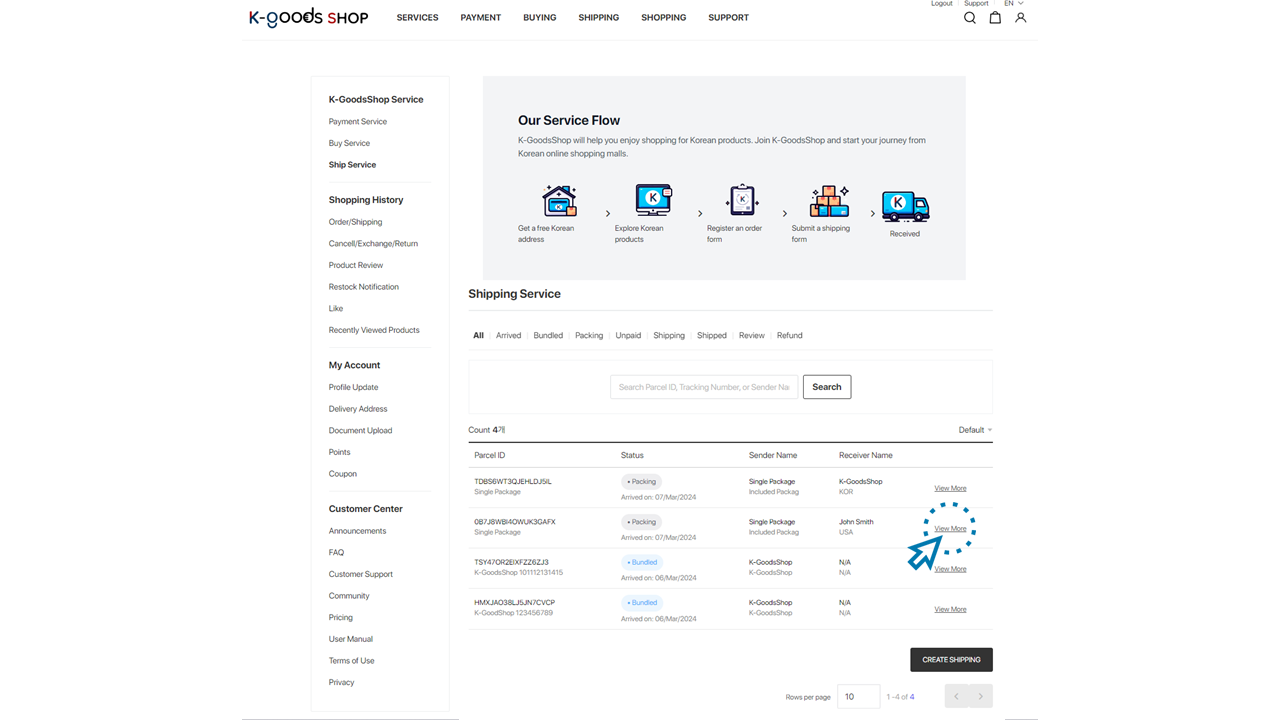Image resolution: width=1280 pixels, height=720 pixels.
Task: Click the Search button
Action: pos(826,387)
